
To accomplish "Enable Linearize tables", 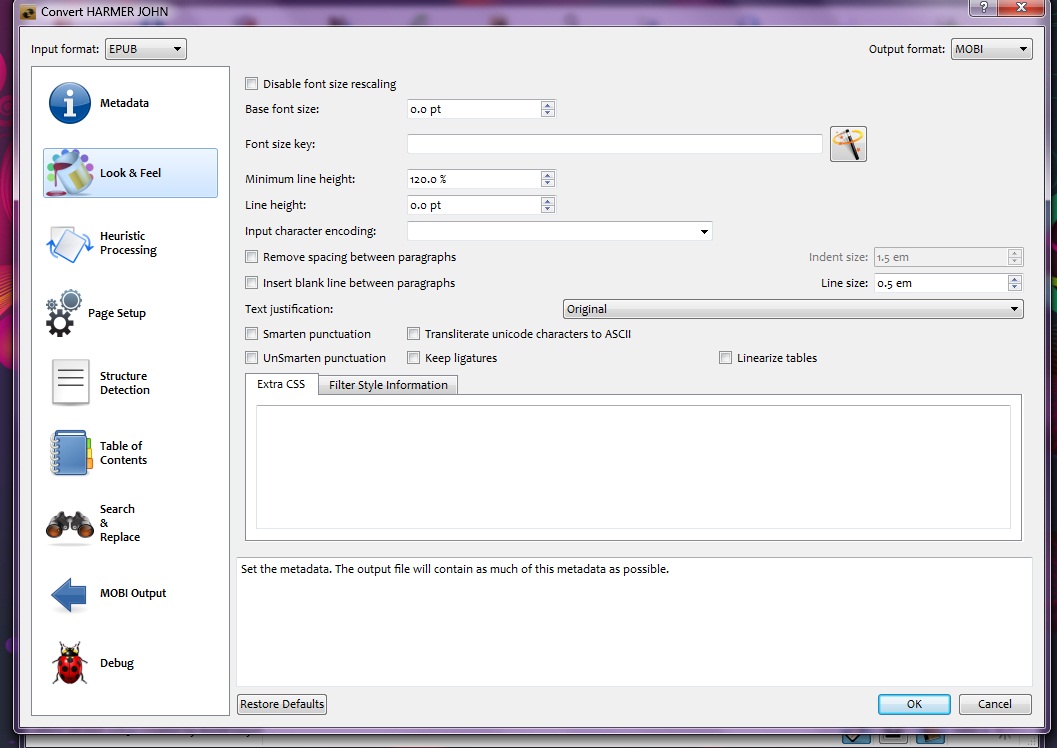I will [725, 358].
